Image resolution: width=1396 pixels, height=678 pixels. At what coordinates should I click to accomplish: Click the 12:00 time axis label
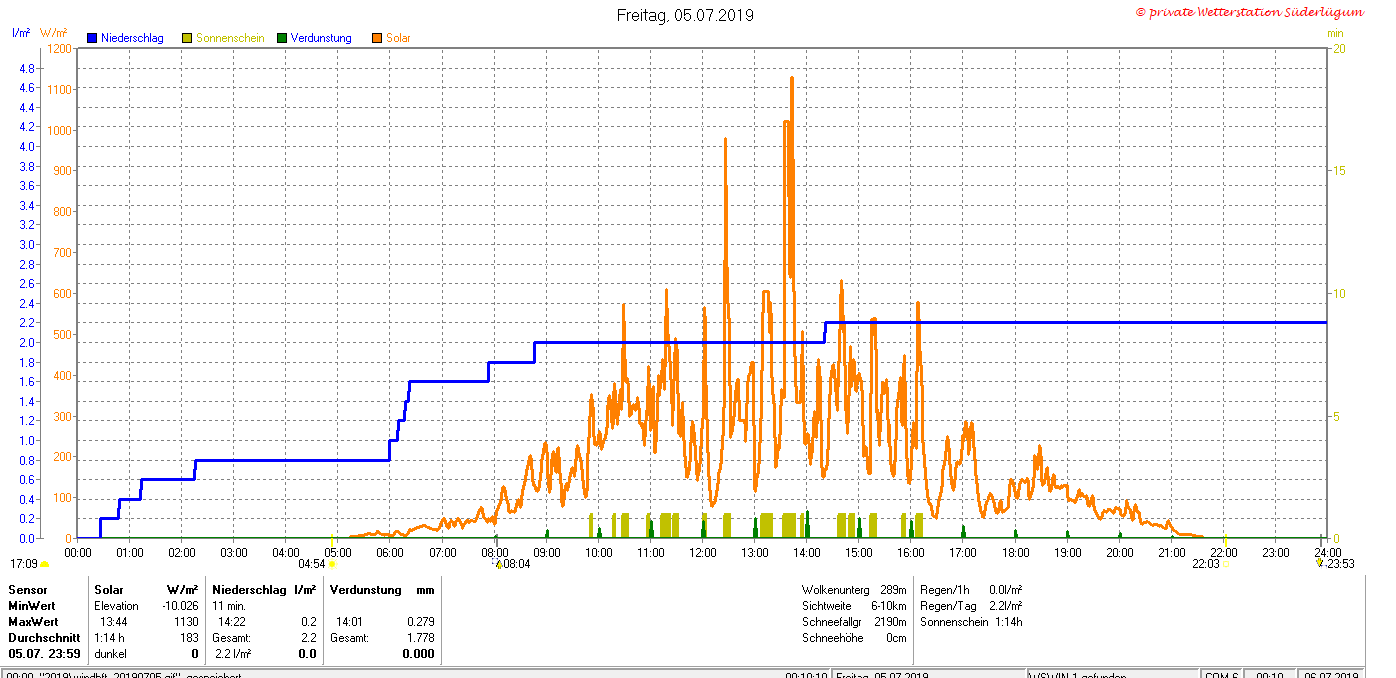(x=703, y=552)
